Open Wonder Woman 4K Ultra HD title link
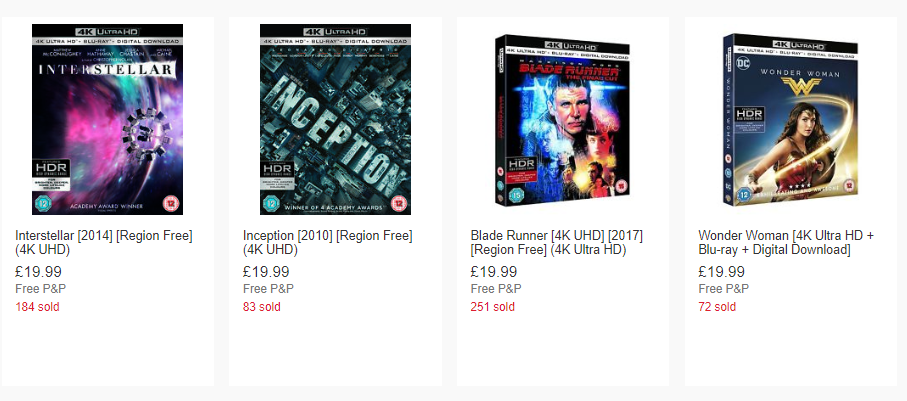The image size is (907, 401). 786,243
